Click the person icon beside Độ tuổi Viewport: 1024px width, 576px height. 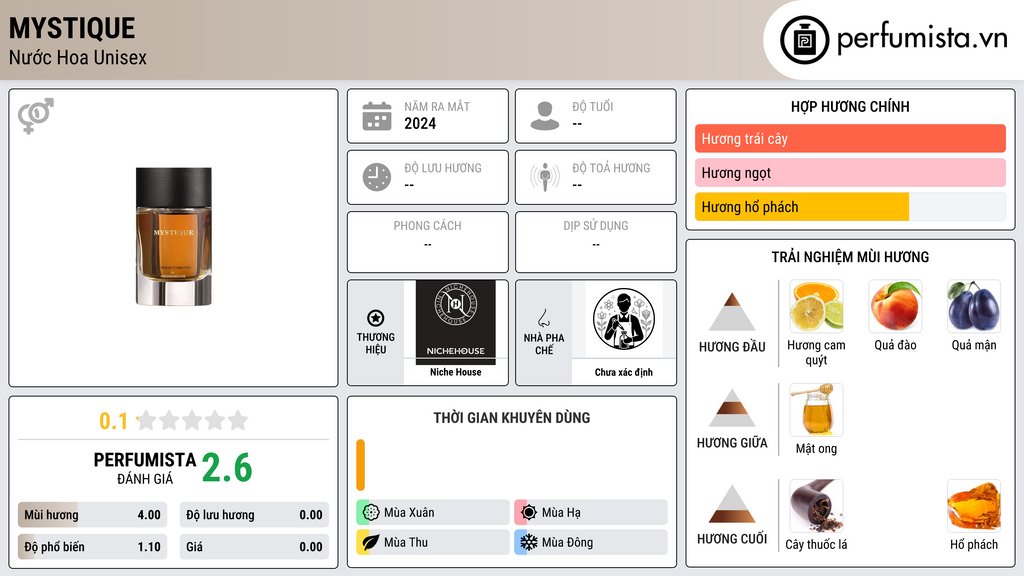(x=545, y=116)
